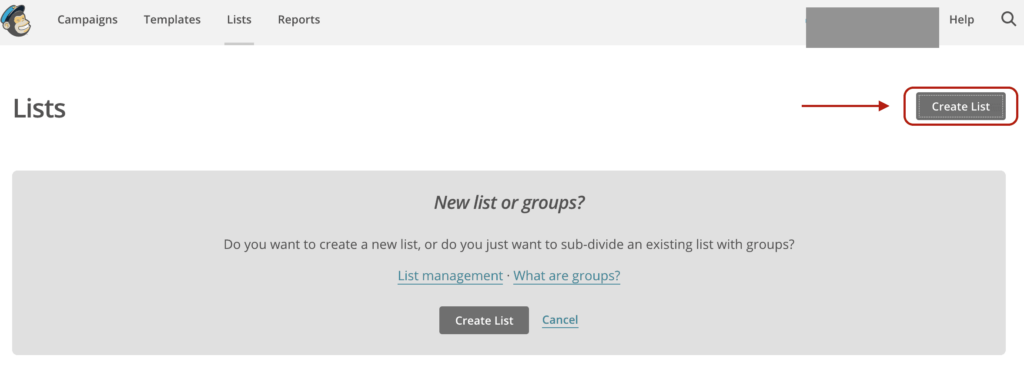Viewport: 1024px width, 369px height.
Task: Open the Help menu
Action: (961, 20)
